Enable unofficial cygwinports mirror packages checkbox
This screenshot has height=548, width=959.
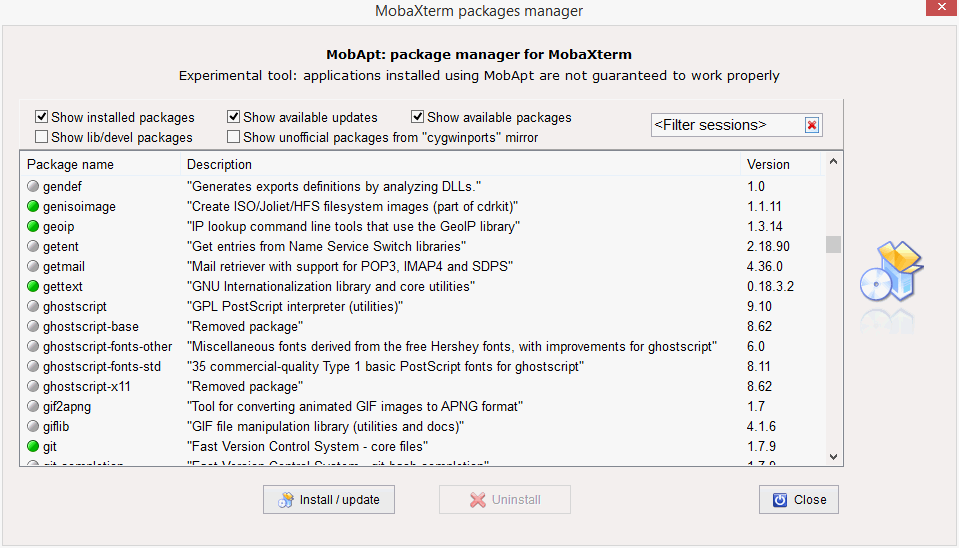234,137
